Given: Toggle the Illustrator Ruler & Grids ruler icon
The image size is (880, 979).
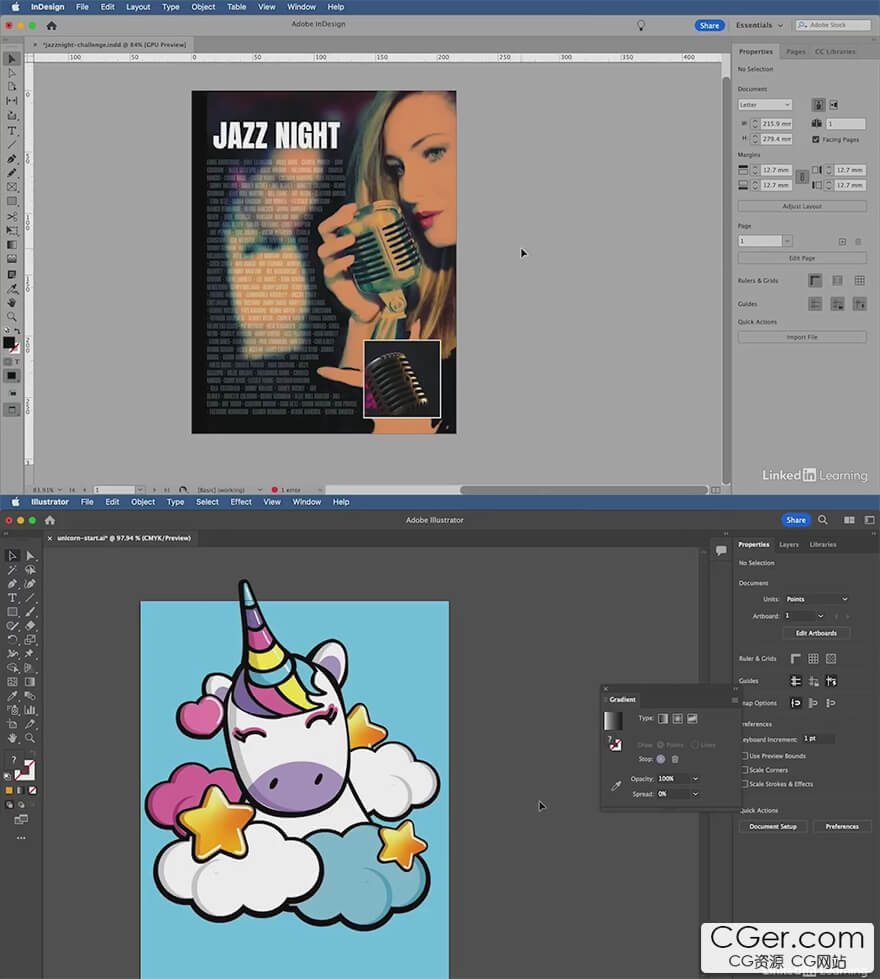Looking at the screenshot, I should point(795,659).
